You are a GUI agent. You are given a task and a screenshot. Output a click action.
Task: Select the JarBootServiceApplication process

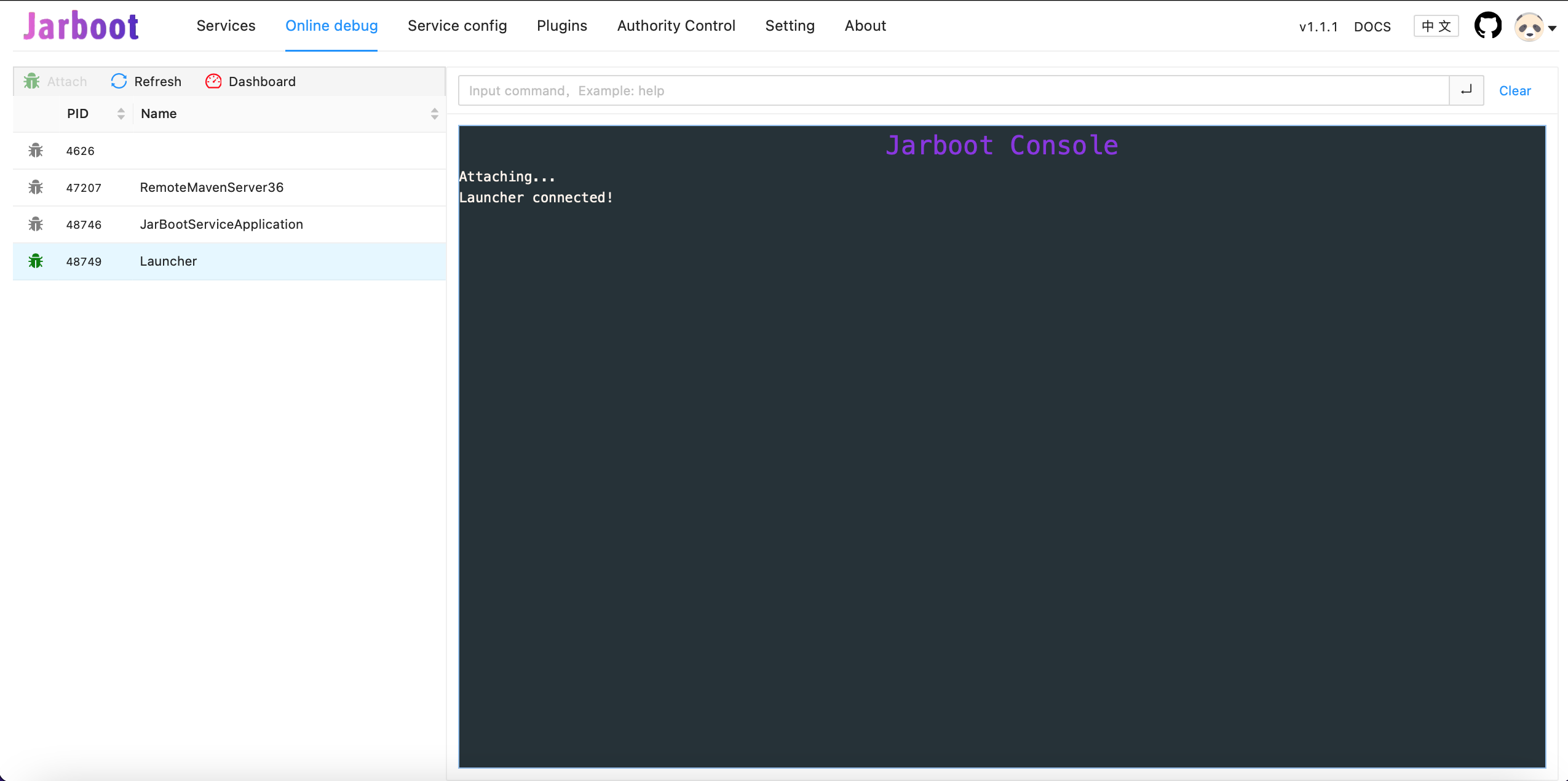pyautogui.click(x=229, y=224)
